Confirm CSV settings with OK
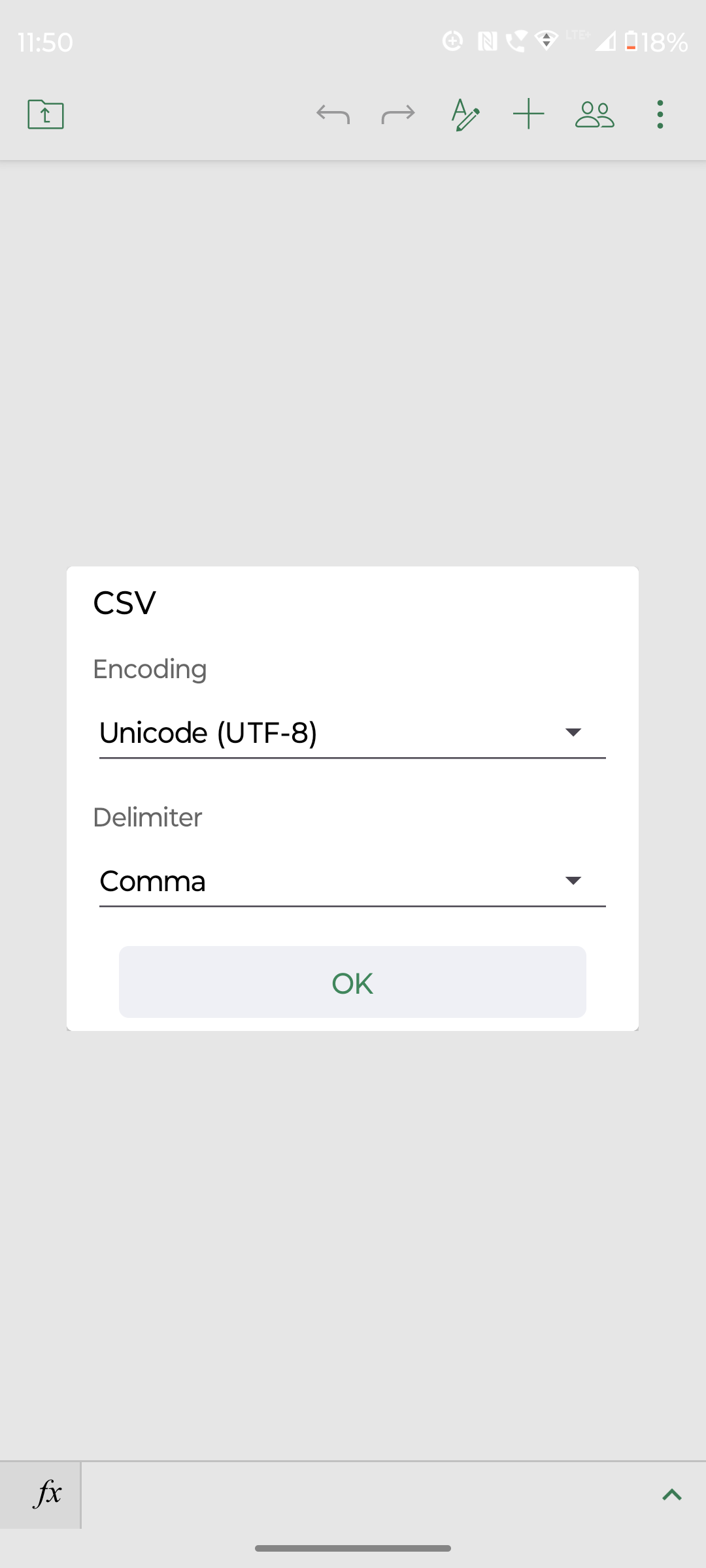The width and height of the screenshot is (706, 1568). click(x=352, y=982)
